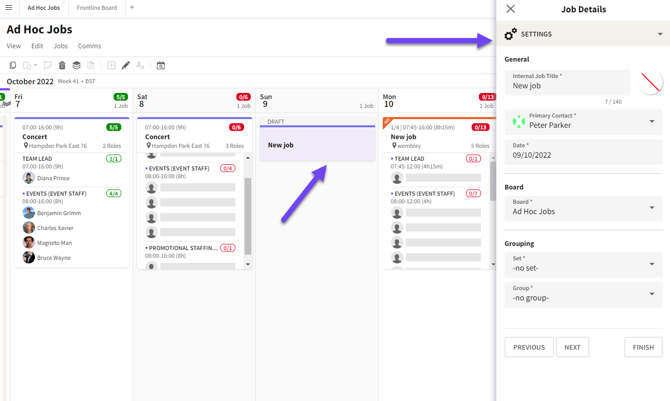670x401 pixels.
Task: Open the calendar date picker icon
Action: pos(161,65)
